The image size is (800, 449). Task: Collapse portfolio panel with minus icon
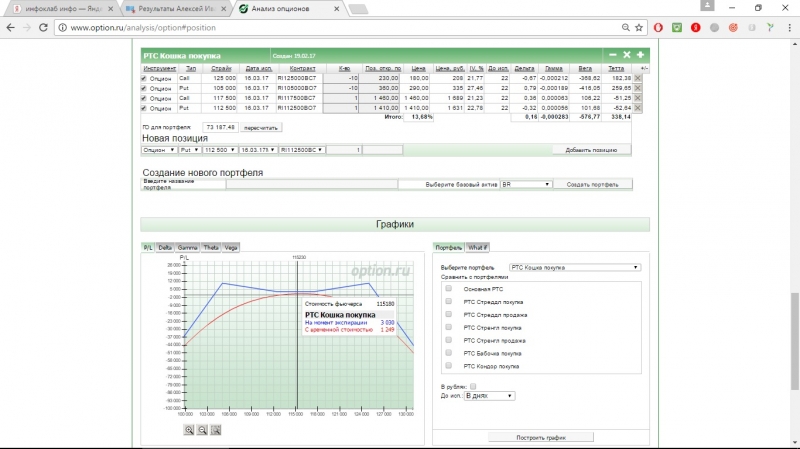613,55
